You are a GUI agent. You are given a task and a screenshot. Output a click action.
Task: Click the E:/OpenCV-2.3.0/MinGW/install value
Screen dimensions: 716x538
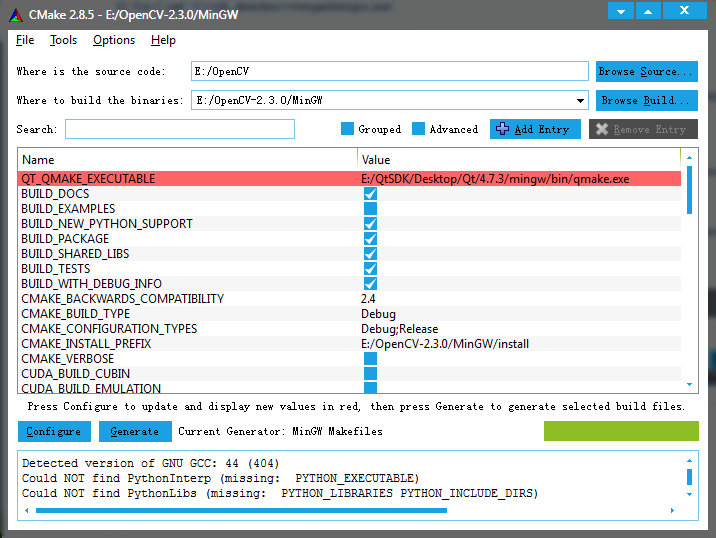(445, 344)
